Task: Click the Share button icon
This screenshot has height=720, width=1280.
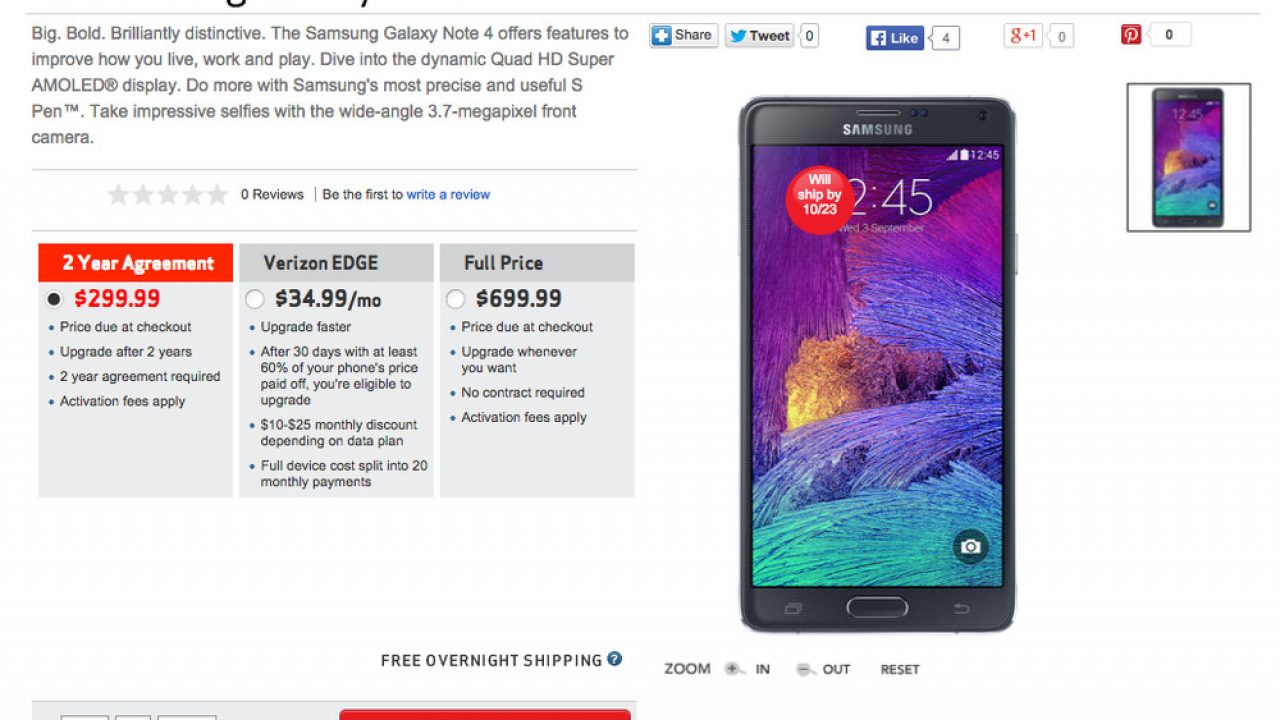Action: tap(661, 36)
